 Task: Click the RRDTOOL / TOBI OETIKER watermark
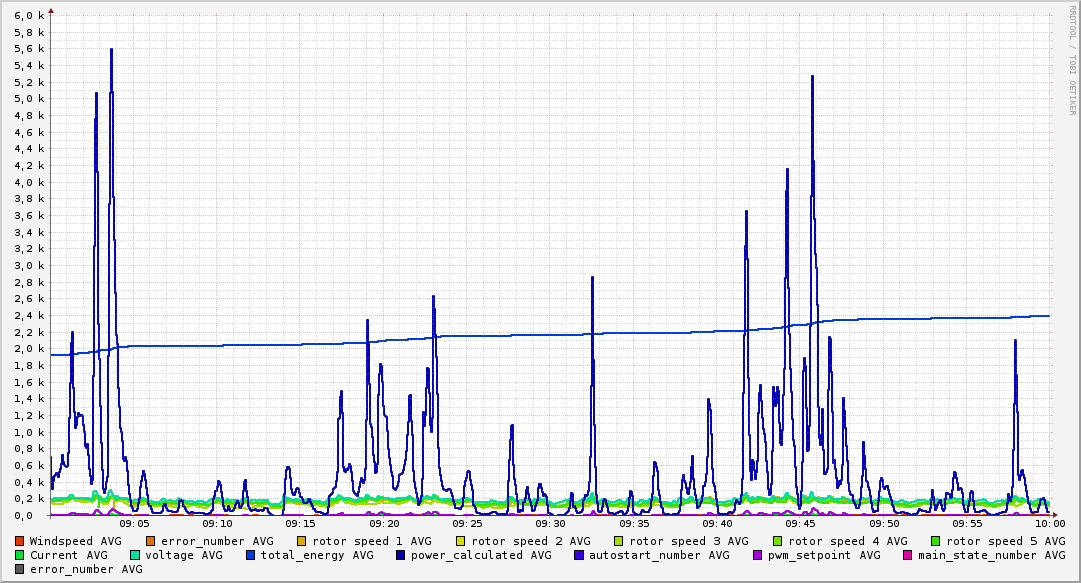pos(1073,60)
